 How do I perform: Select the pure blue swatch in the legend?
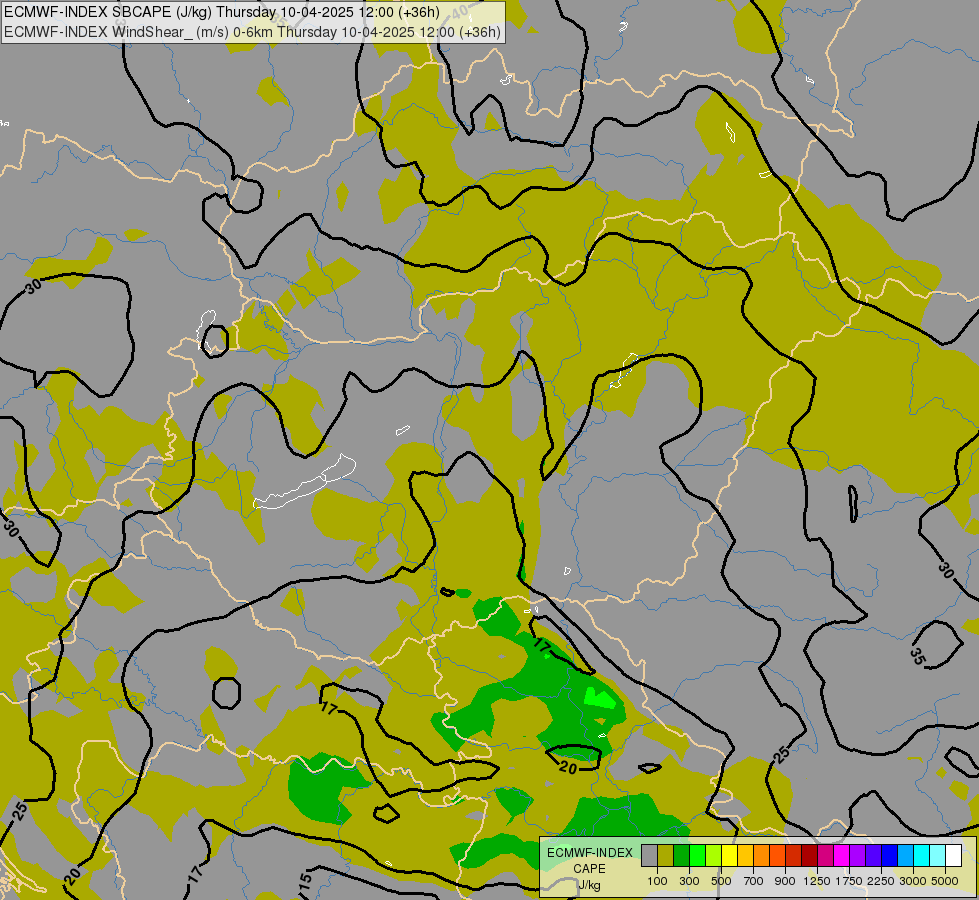(x=890, y=856)
